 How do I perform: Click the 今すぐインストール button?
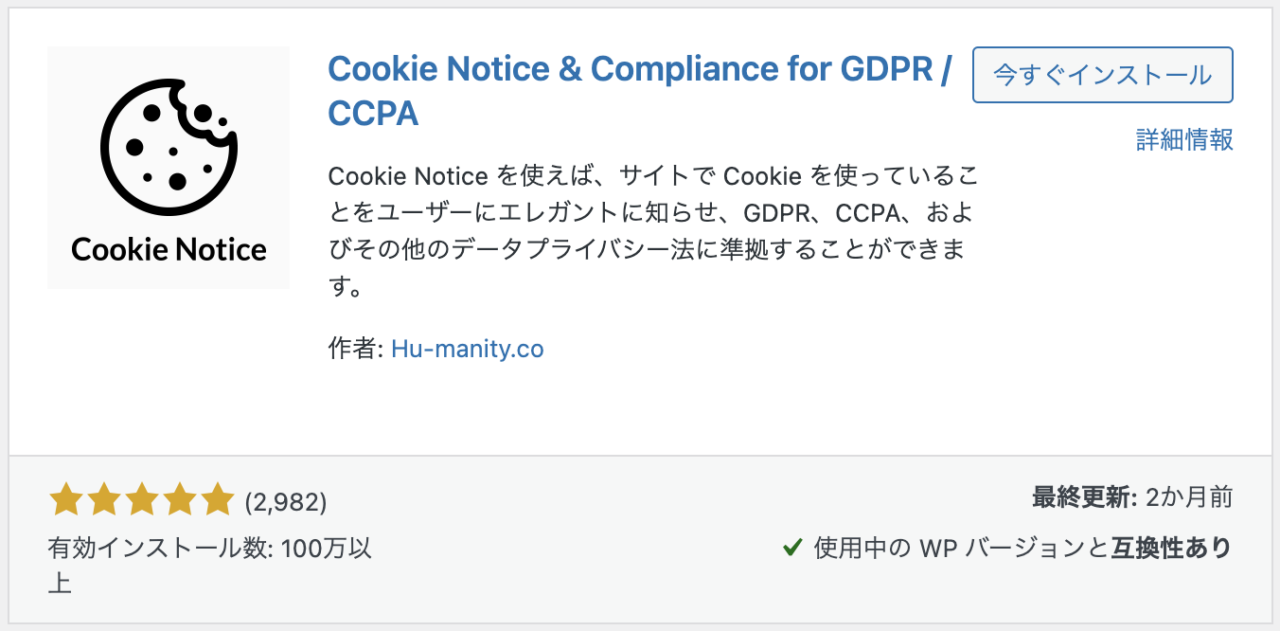(1103, 75)
